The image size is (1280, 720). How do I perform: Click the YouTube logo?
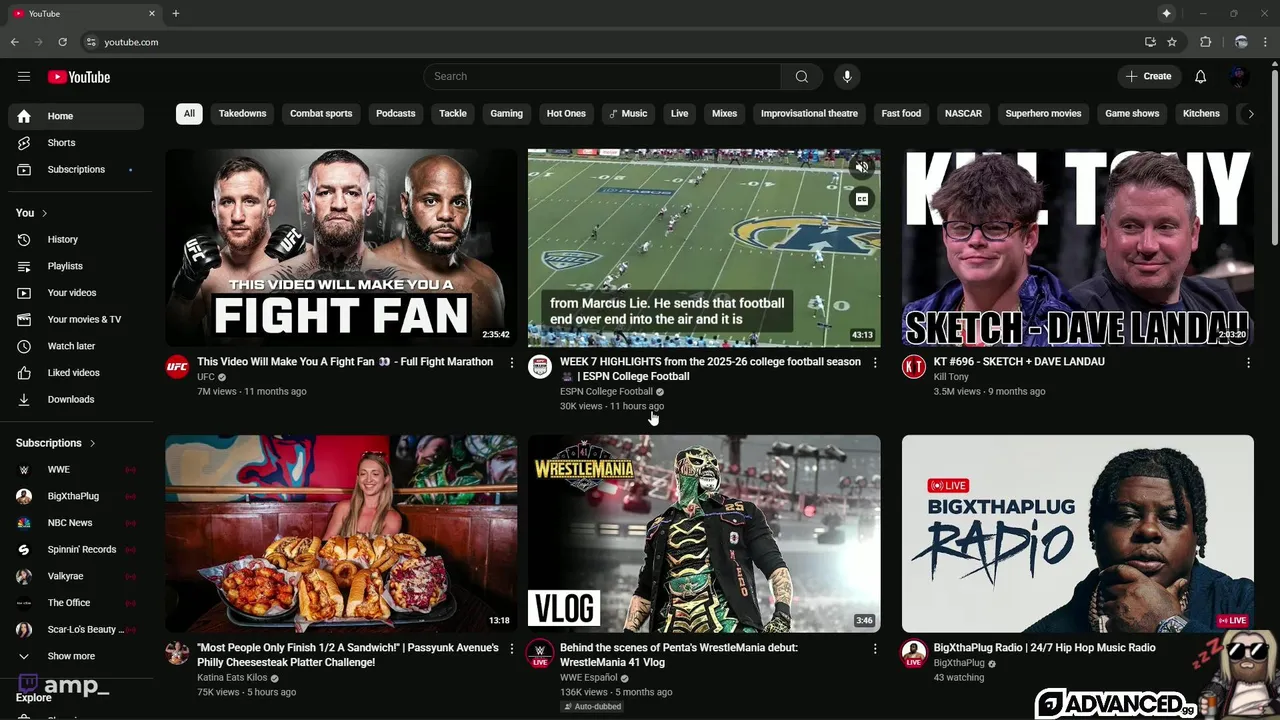(x=78, y=77)
